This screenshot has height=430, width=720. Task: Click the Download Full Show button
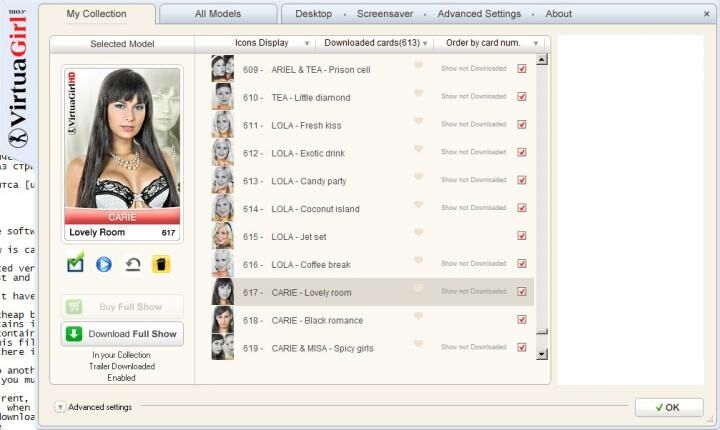pos(122,334)
